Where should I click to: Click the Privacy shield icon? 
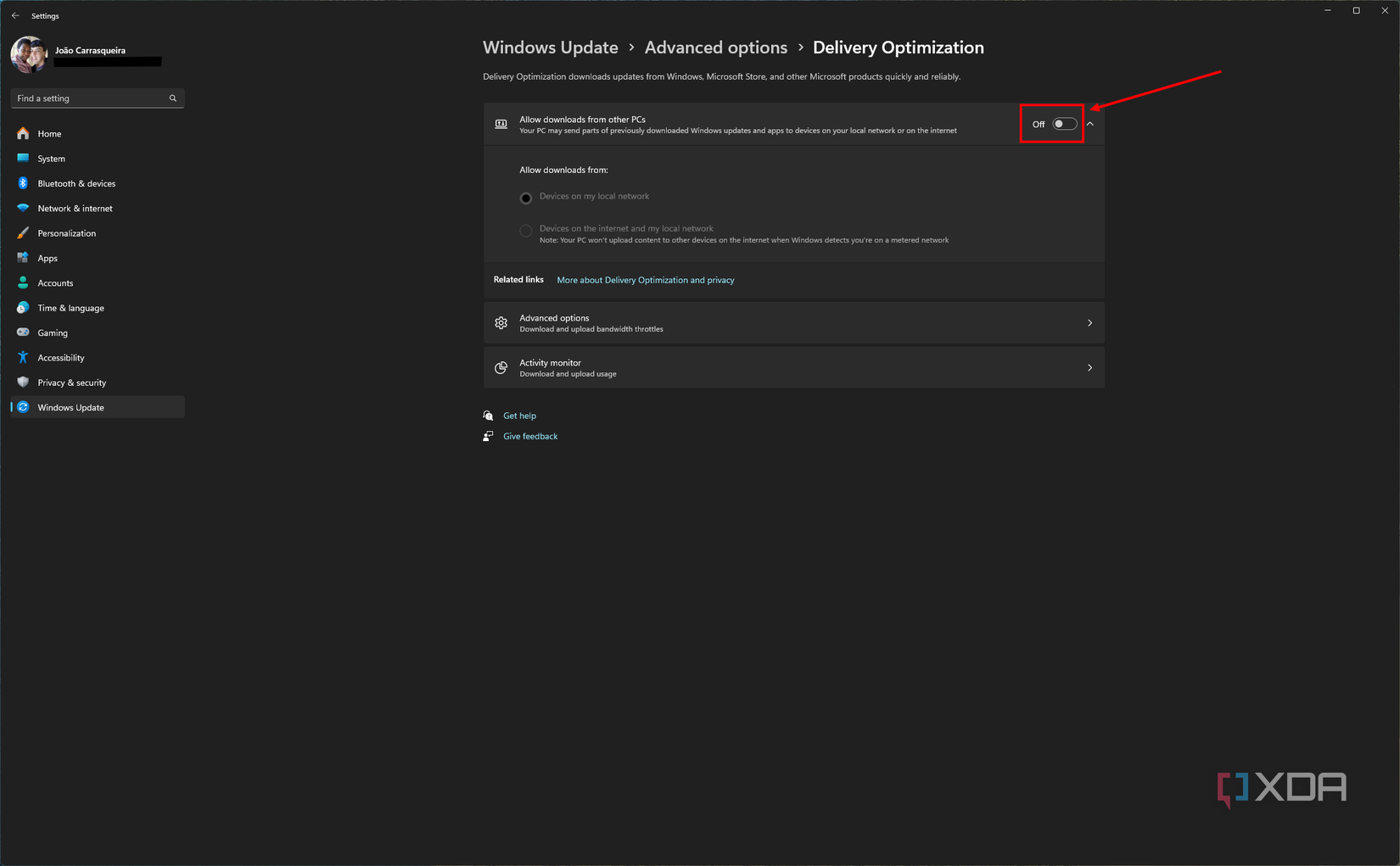(23, 382)
